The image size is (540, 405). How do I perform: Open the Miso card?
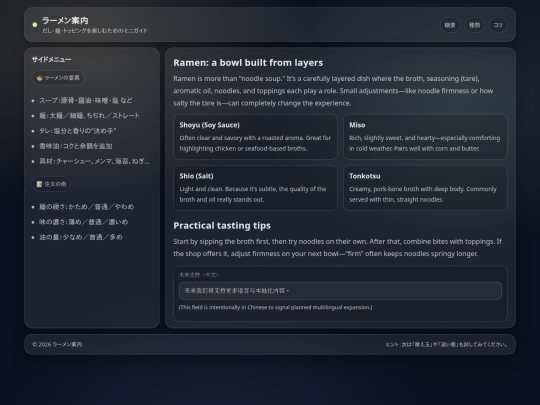(425, 137)
